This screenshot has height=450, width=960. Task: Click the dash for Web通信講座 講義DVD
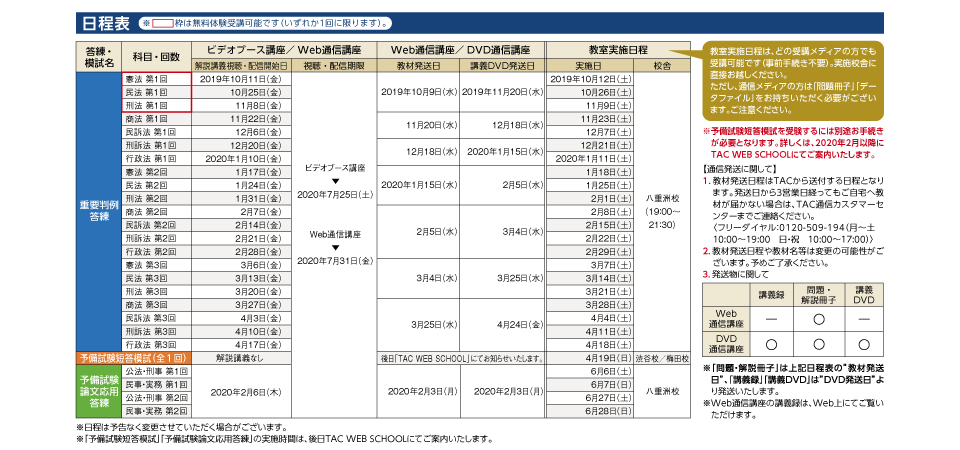864,318
